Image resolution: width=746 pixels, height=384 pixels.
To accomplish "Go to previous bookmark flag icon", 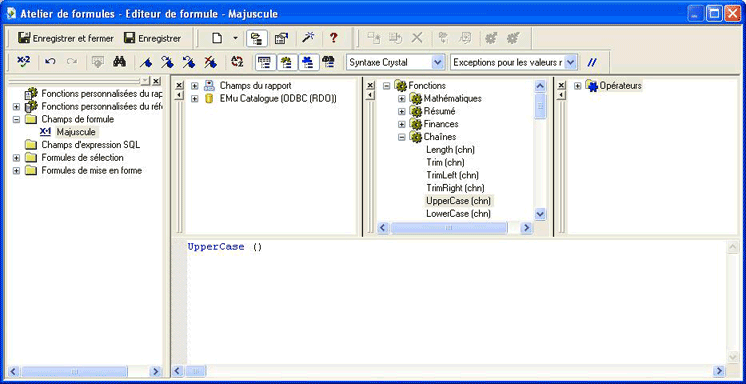I will point(189,62).
